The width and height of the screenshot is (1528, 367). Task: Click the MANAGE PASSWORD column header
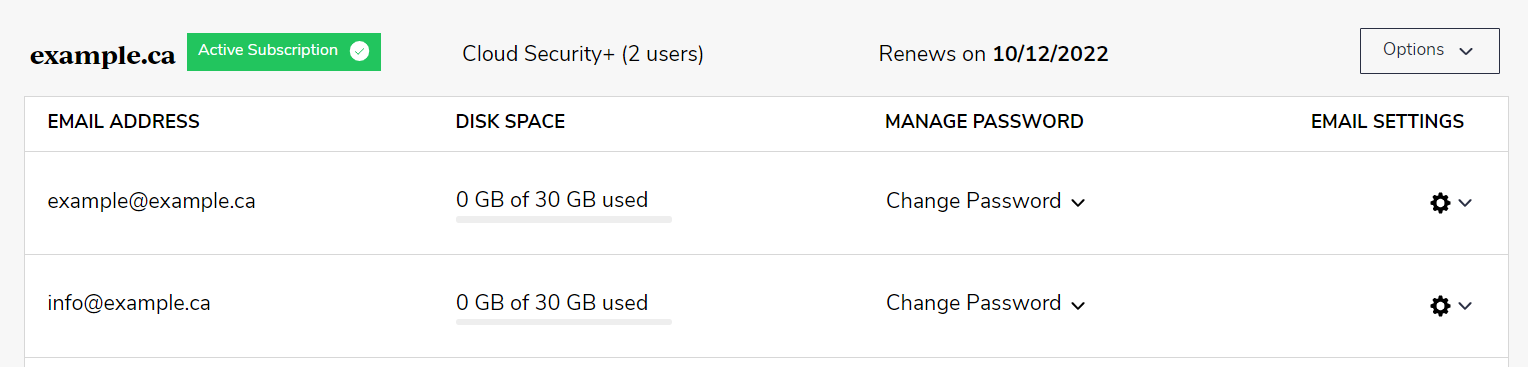tap(984, 122)
